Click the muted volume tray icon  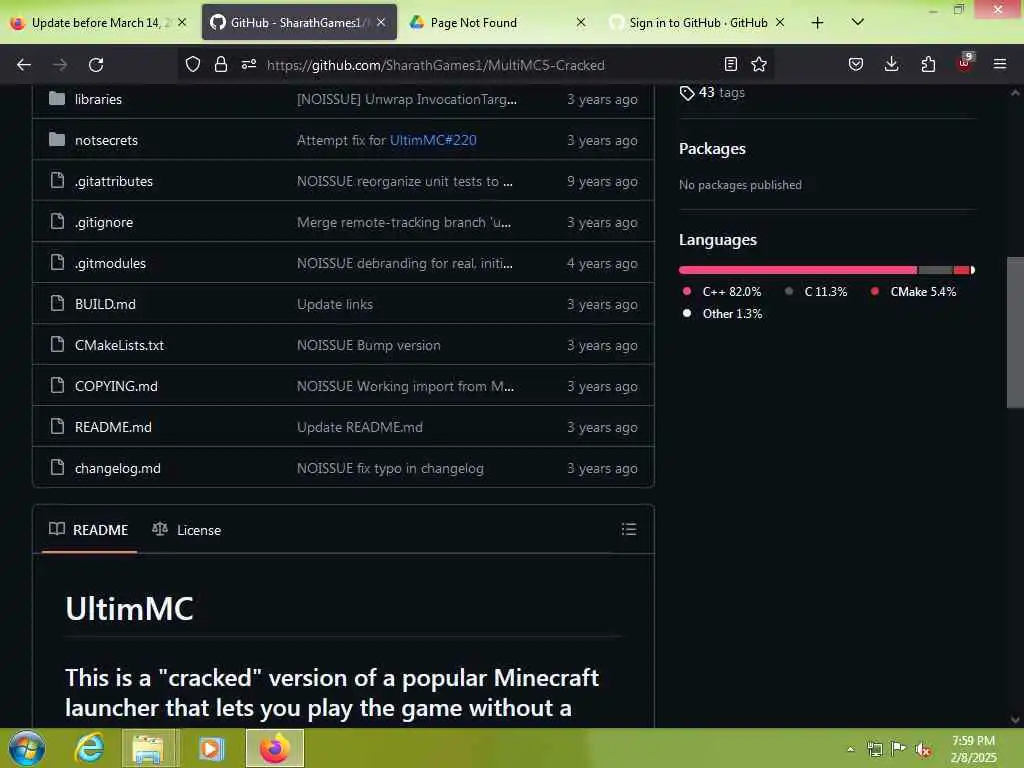coord(922,749)
